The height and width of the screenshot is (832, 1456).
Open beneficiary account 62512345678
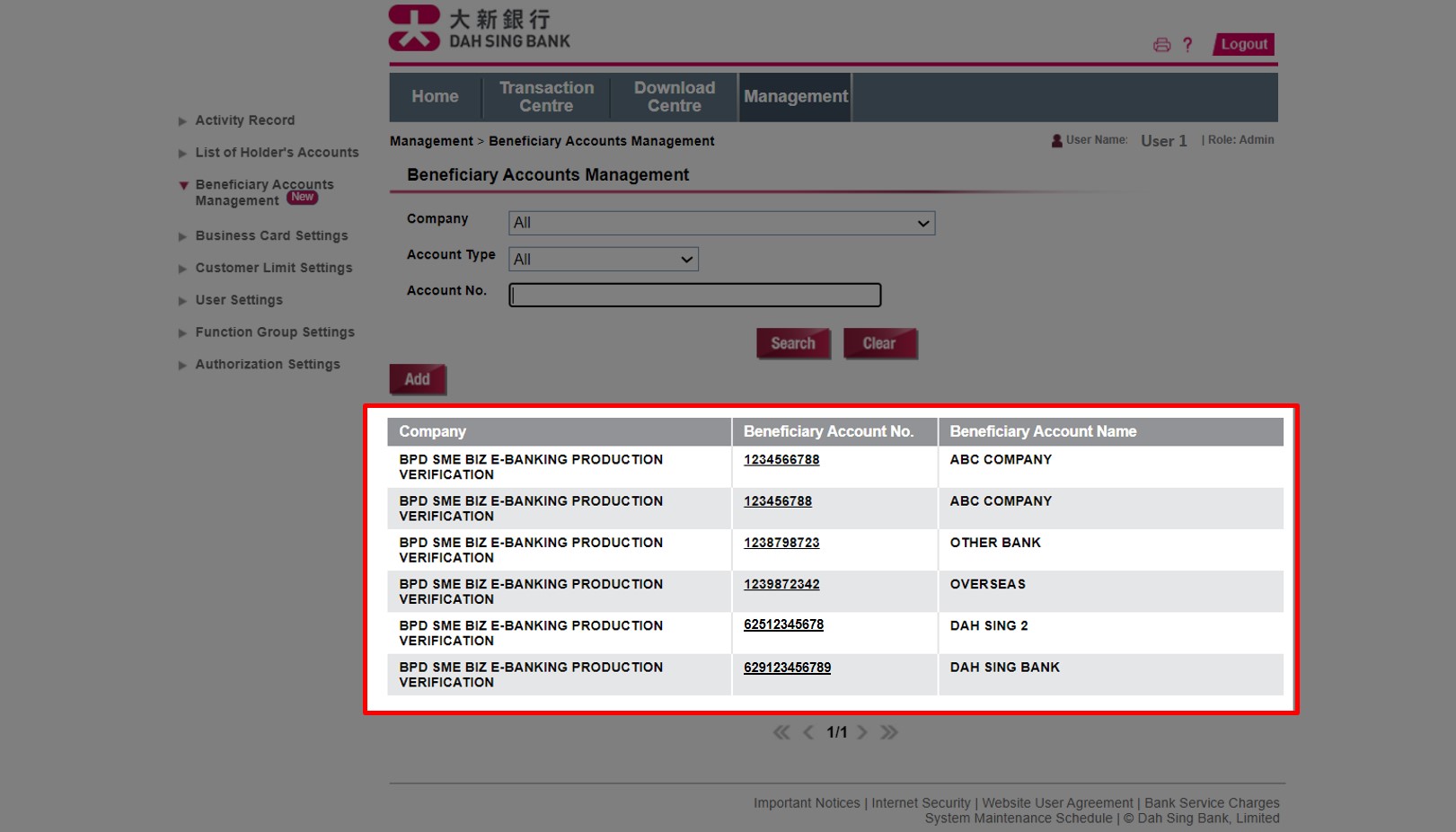[783, 624]
